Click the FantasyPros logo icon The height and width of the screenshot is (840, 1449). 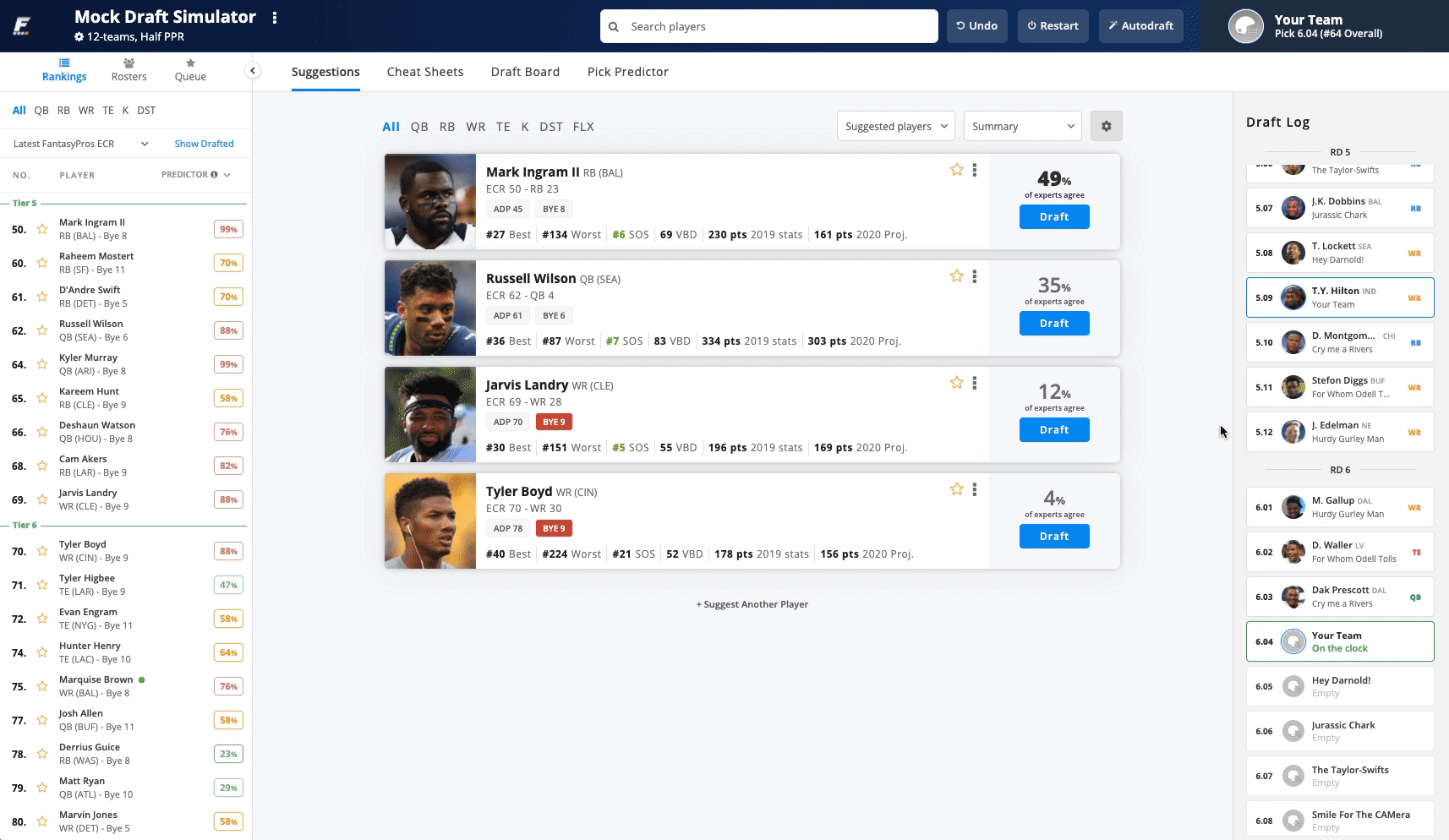[x=22, y=26]
